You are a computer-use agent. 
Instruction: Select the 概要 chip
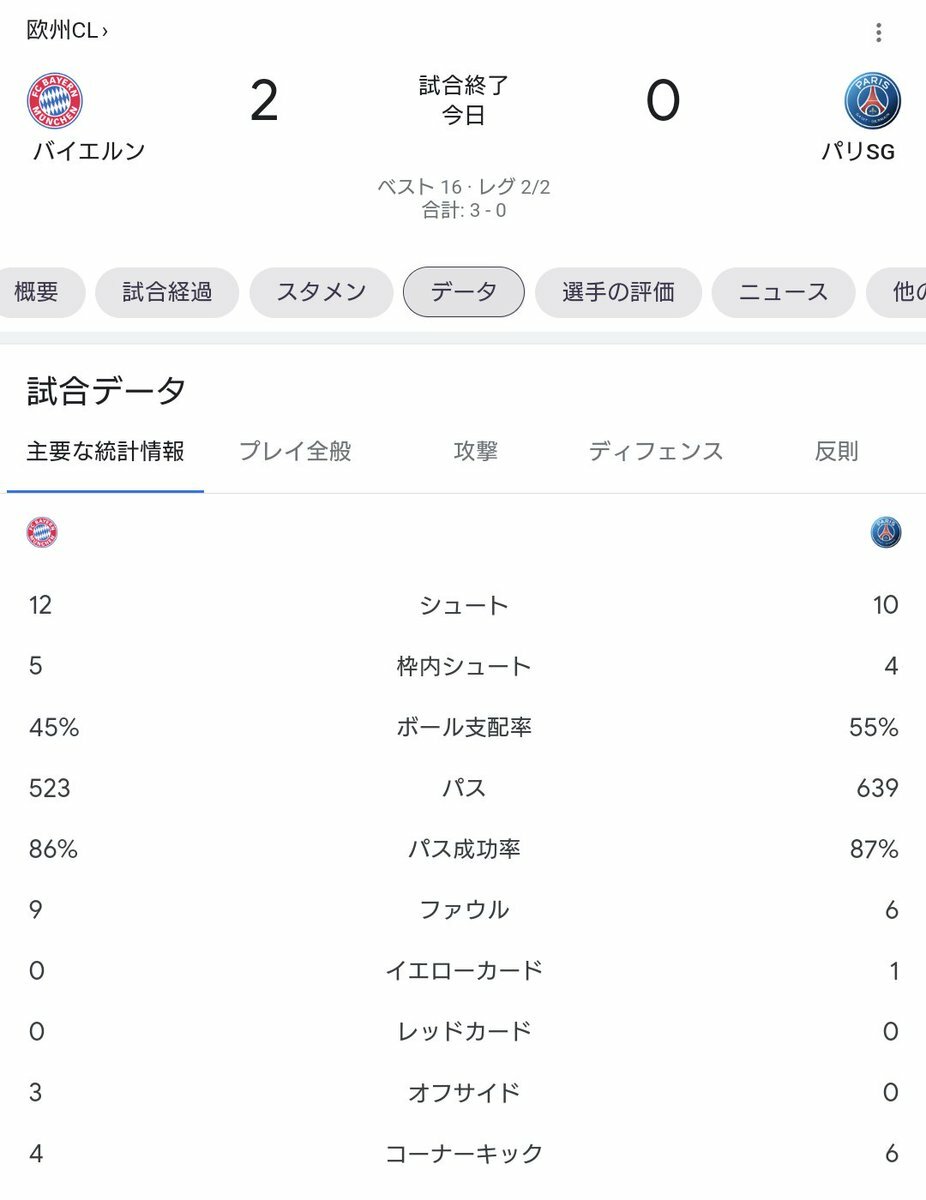point(37,292)
